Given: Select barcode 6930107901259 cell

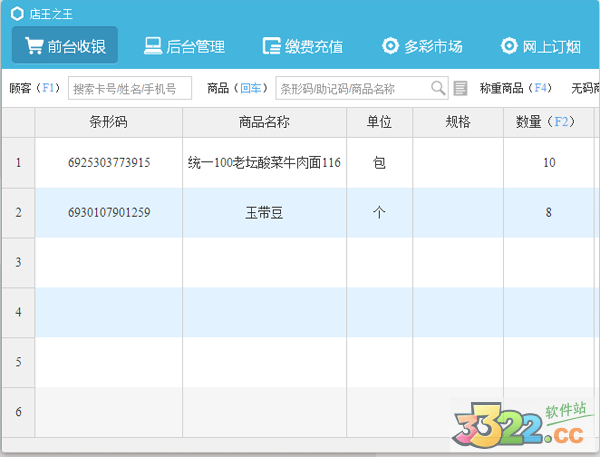Looking at the screenshot, I should [x=109, y=212].
